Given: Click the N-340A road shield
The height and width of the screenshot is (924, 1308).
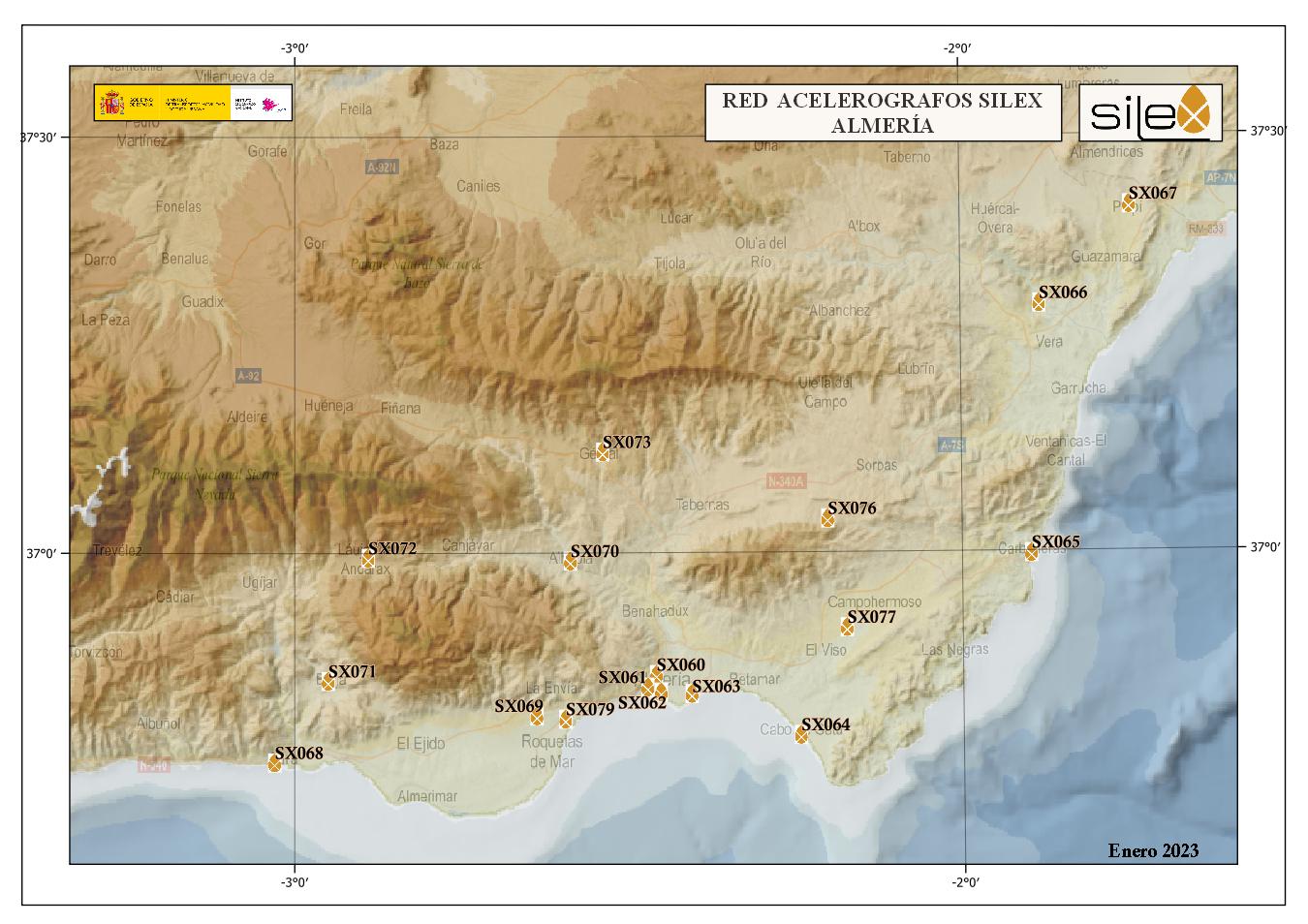Looking at the screenshot, I should point(786,480).
